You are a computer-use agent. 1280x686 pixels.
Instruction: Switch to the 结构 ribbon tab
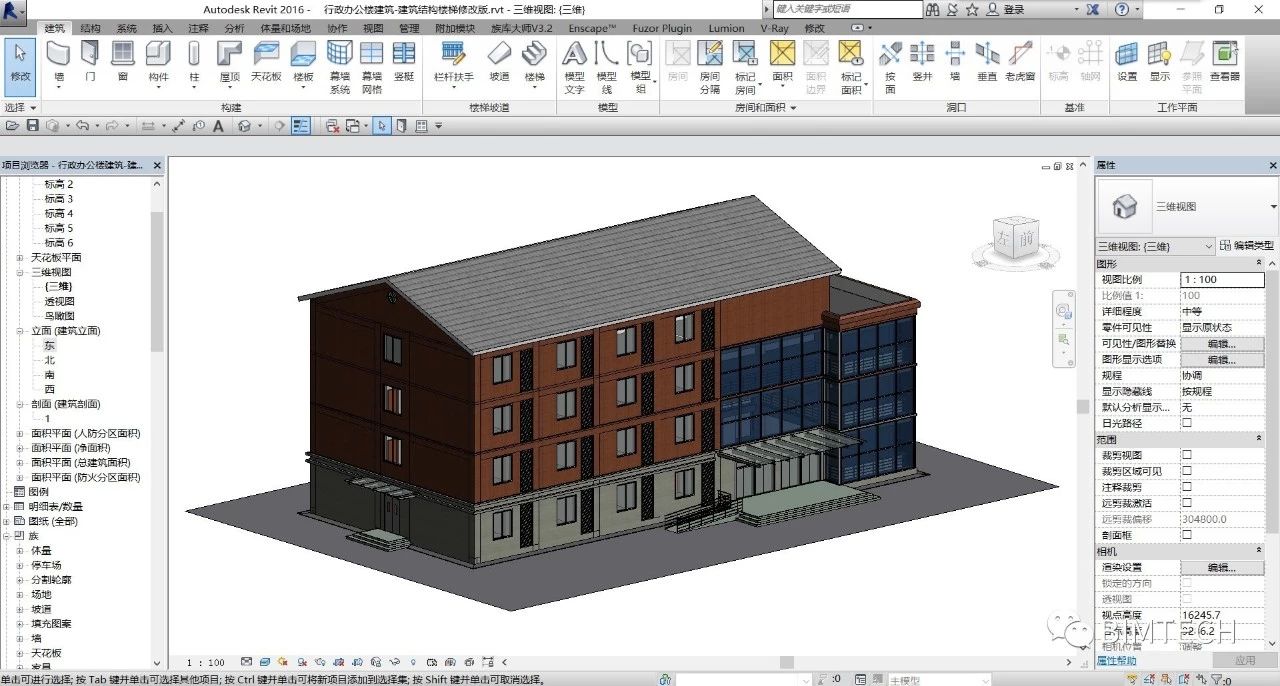point(90,28)
